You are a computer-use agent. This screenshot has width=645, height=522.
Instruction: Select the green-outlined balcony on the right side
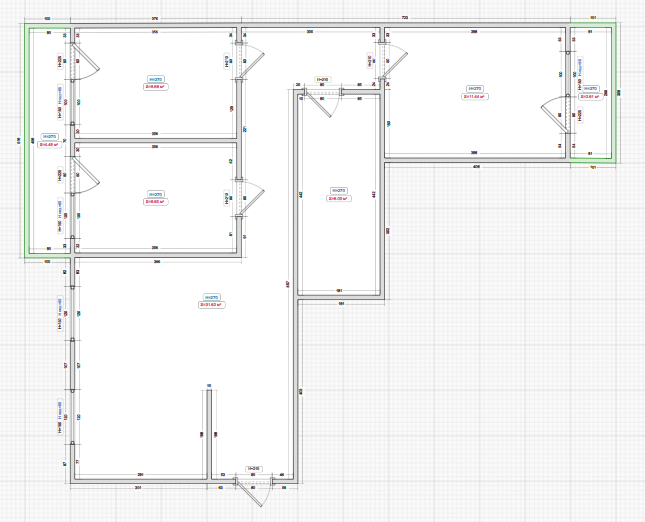593,93
